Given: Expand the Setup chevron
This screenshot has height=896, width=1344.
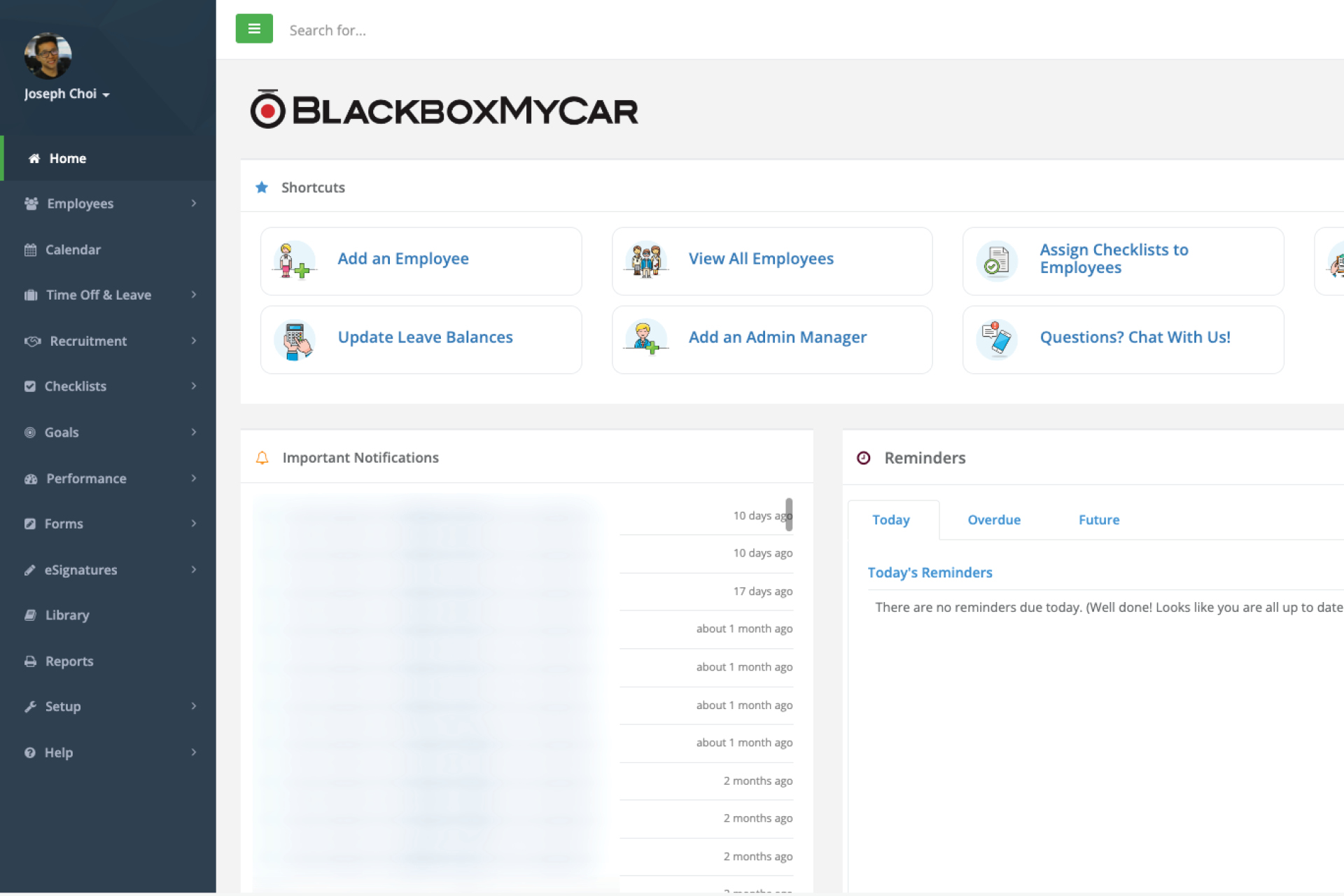Looking at the screenshot, I should click(194, 706).
